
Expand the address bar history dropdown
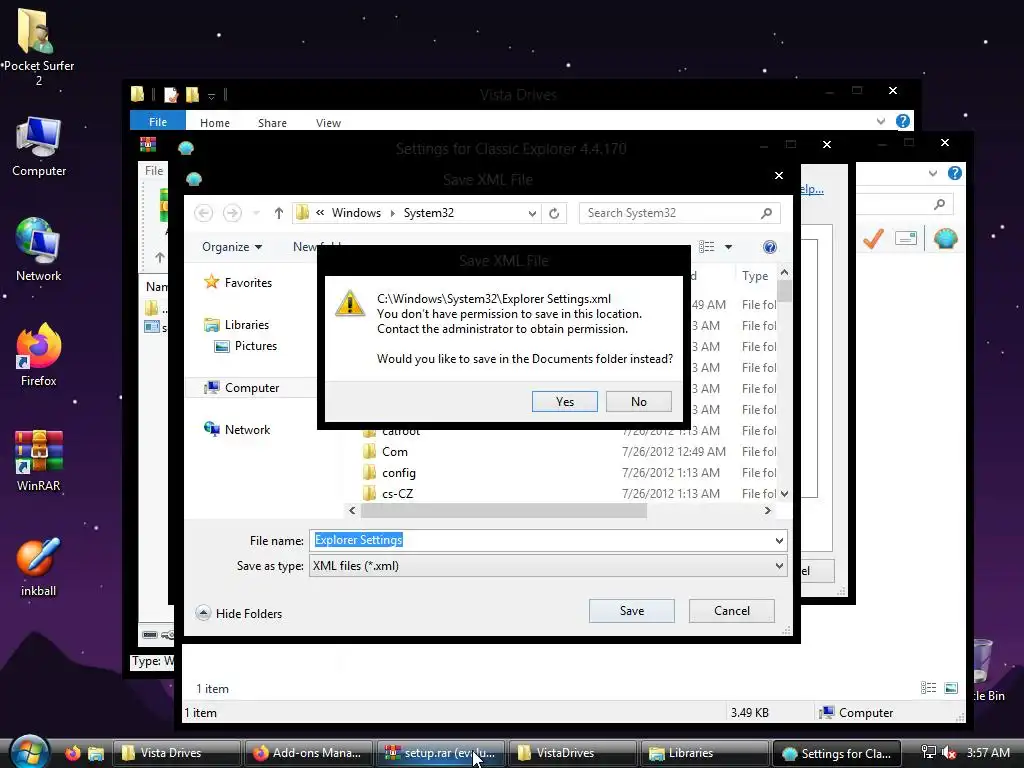tap(532, 214)
